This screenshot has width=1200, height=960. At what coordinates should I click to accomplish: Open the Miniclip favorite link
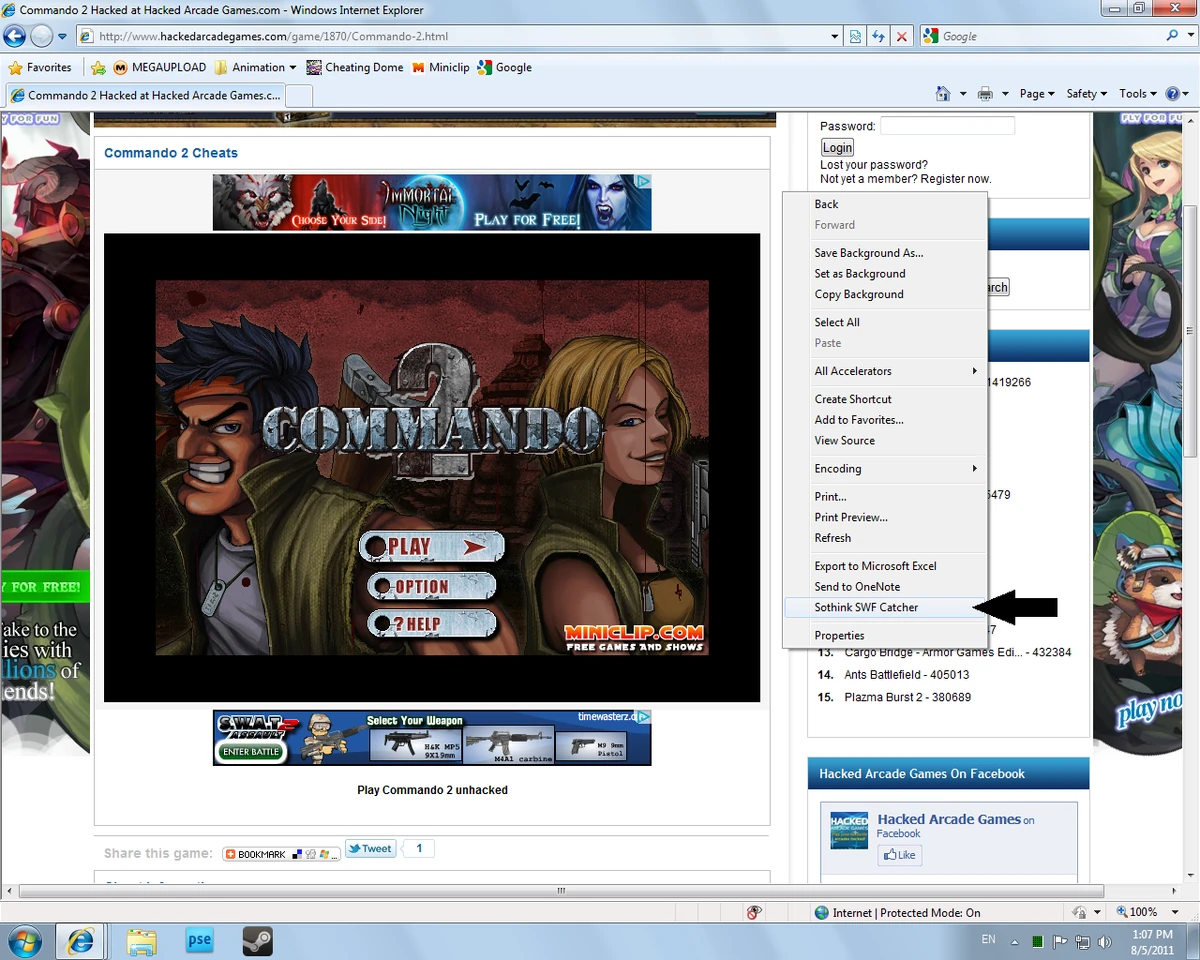pos(440,67)
